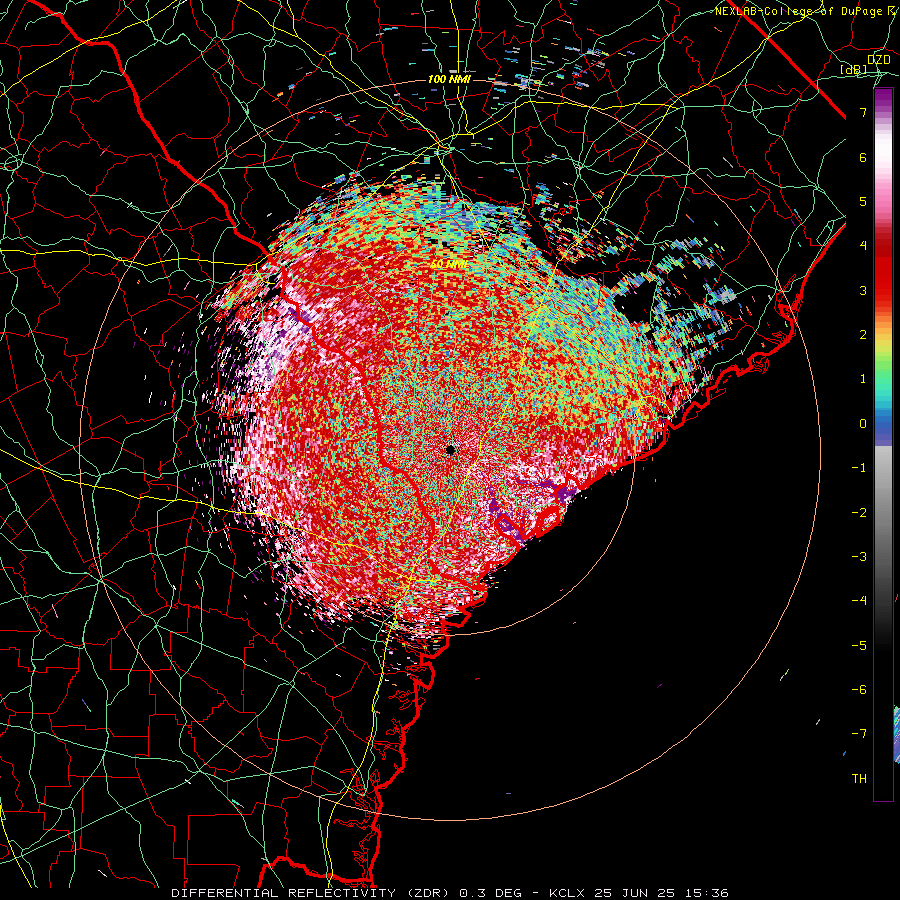This screenshot has height=900, width=900.
Task: Click the 1 value on the color scale
Action: point(863,379)
